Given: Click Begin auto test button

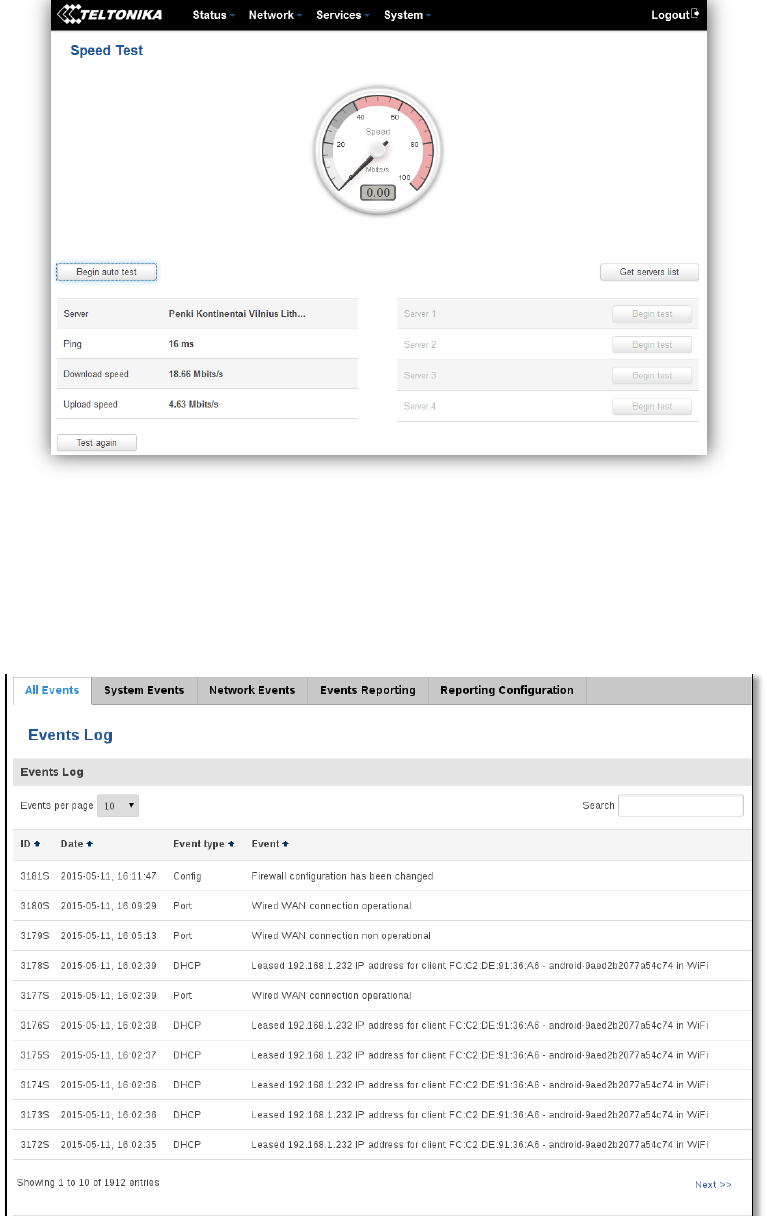Looking at the screenshot, I should (107, 272).
